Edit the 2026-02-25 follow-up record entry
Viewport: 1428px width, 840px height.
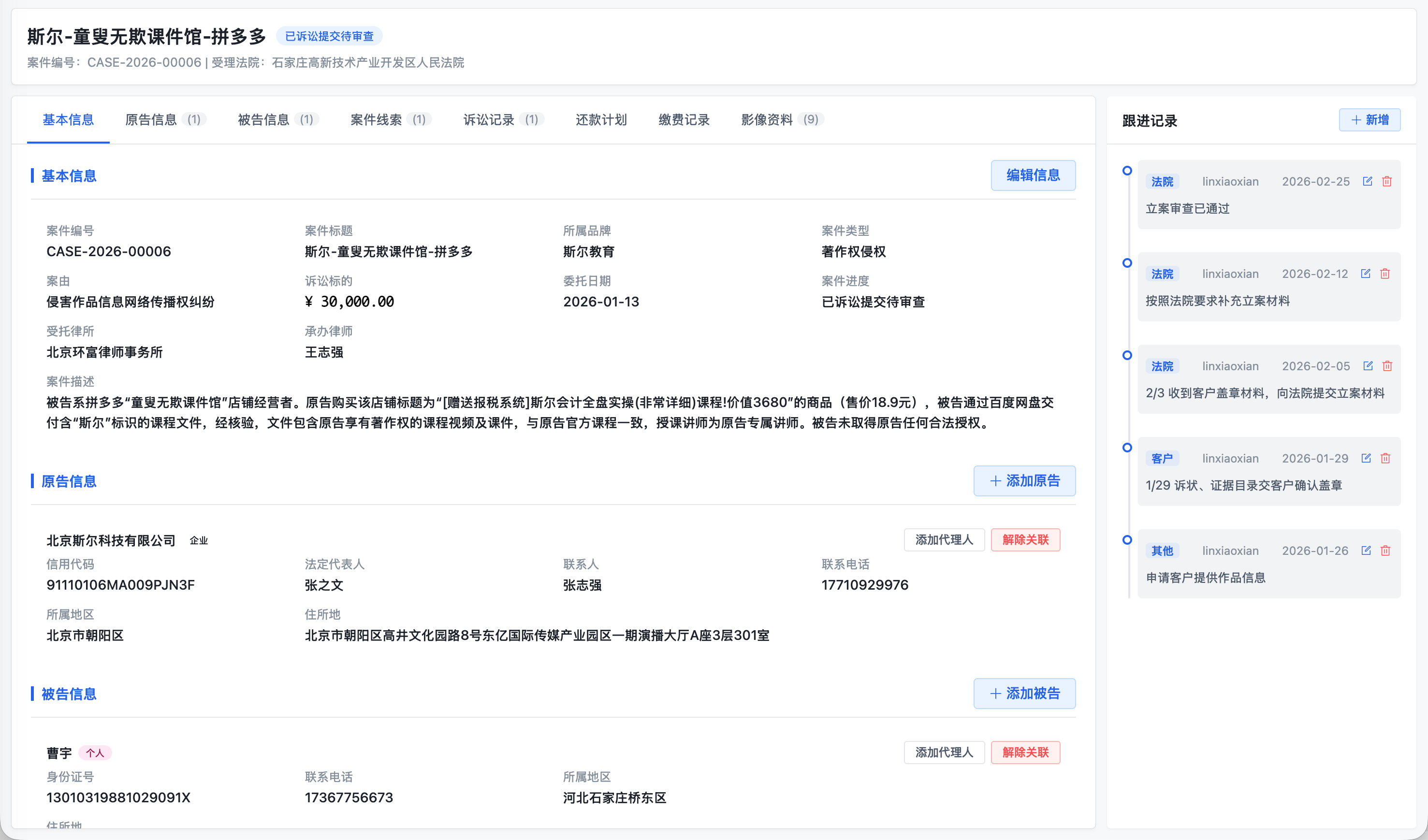pyautogui.click(x=1368, y=181)
